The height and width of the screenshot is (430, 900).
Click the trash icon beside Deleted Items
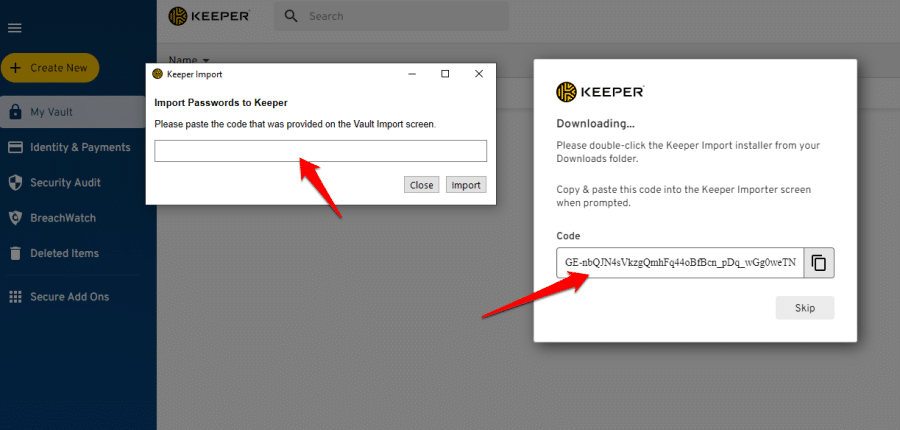(x=15, y=253)
